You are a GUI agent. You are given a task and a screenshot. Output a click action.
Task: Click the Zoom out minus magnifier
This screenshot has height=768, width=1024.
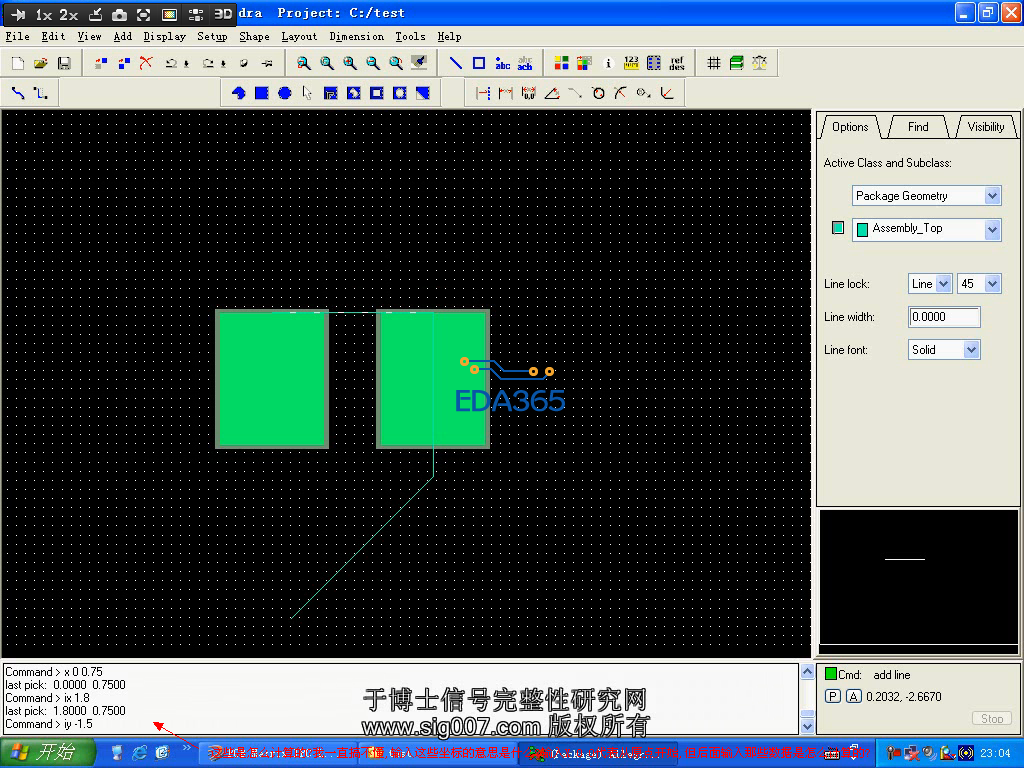click(373, 63)
